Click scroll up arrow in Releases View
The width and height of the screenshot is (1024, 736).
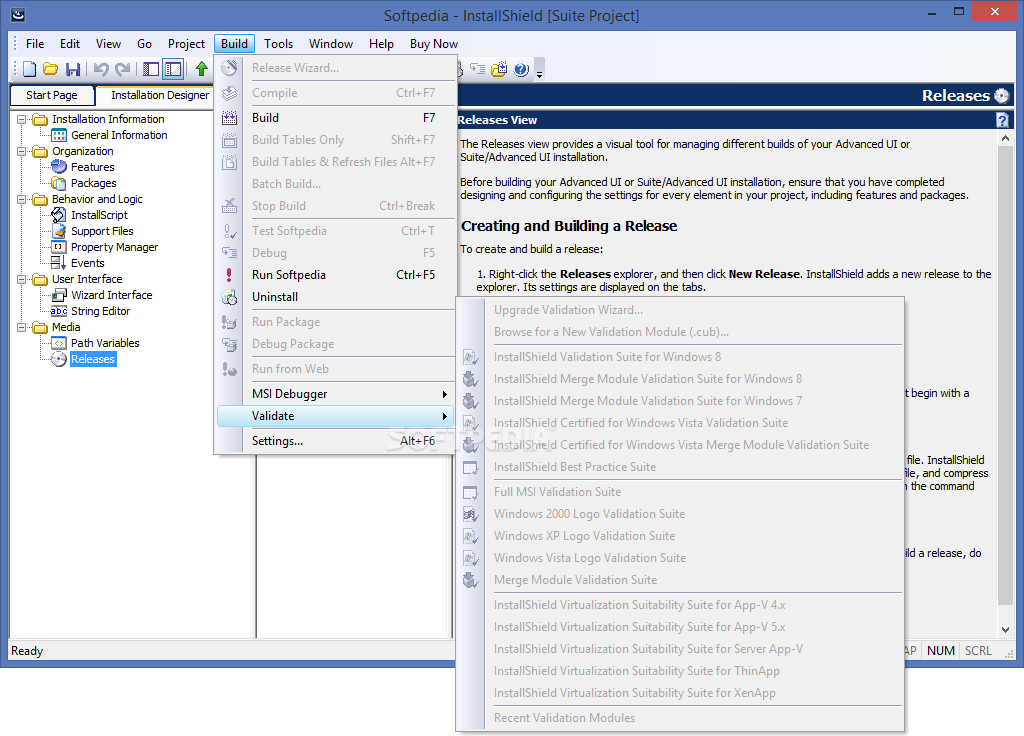pyautogui.click(x=1006, y=138)
